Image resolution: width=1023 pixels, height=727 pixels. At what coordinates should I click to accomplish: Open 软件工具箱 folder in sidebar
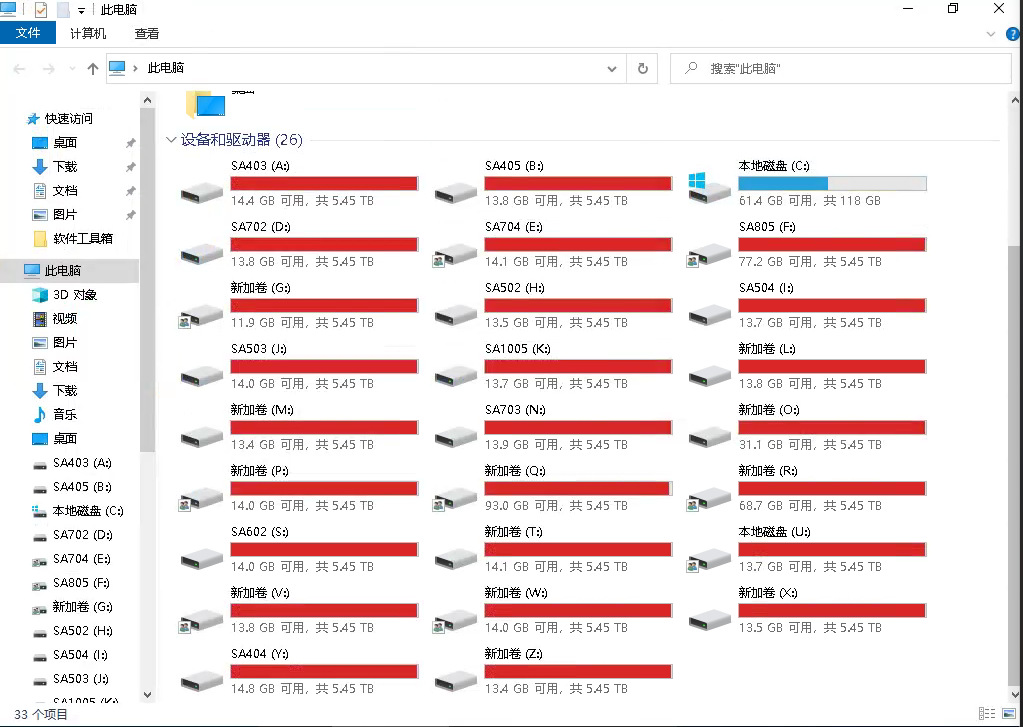pos(83,238)
